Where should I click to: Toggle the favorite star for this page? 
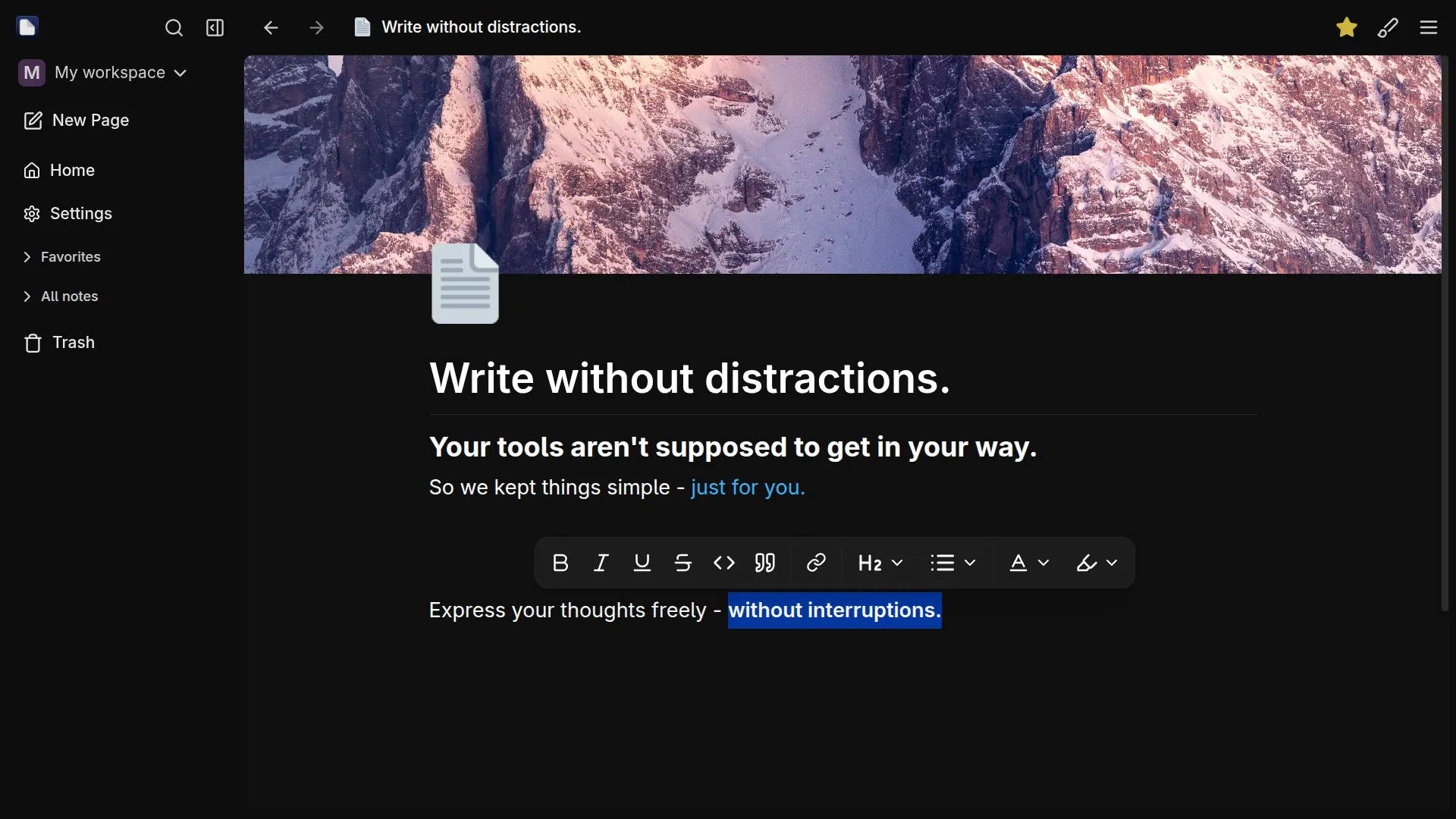(1347, 27)
